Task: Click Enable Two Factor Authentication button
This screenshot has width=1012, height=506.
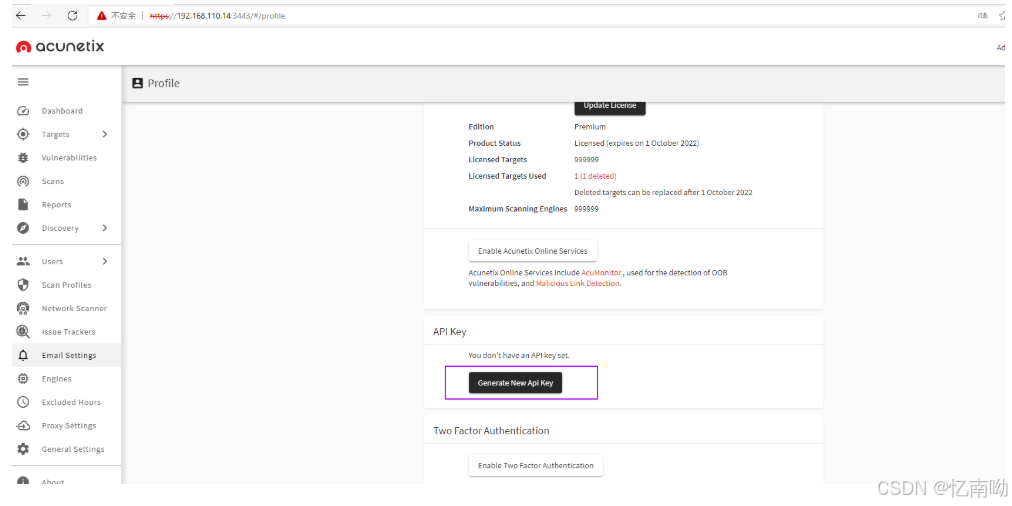Action: 536,465
